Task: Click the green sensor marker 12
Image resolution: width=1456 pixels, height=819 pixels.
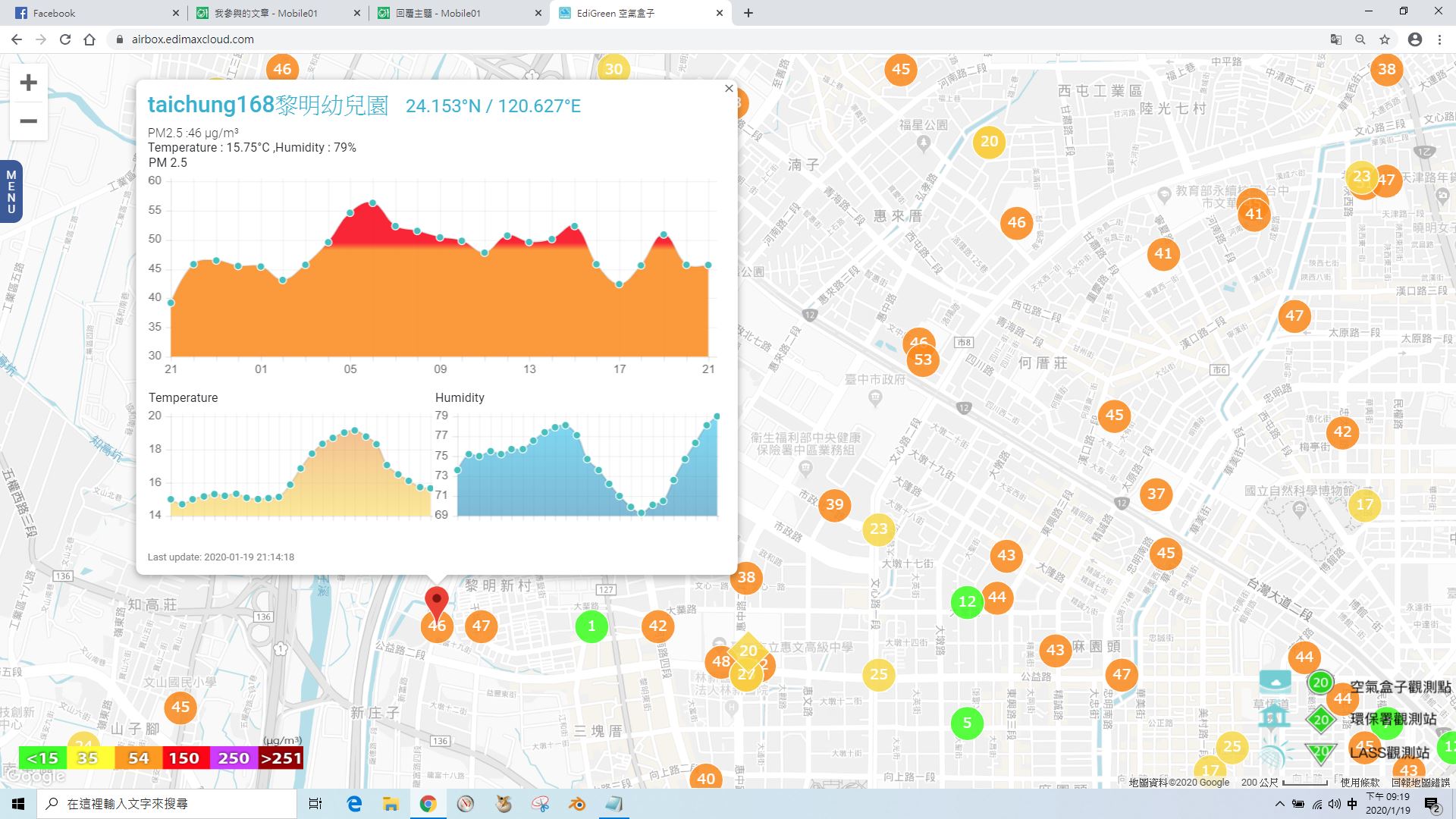Action: click(x=967, y=602)
